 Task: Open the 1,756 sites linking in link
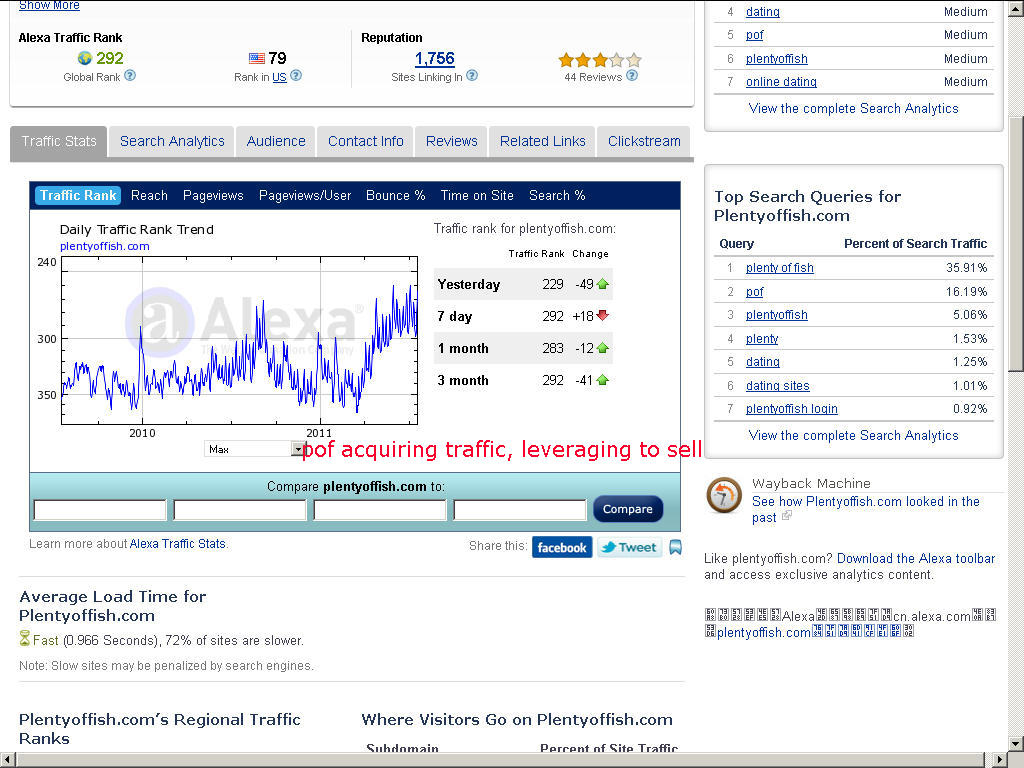point(434,59)
